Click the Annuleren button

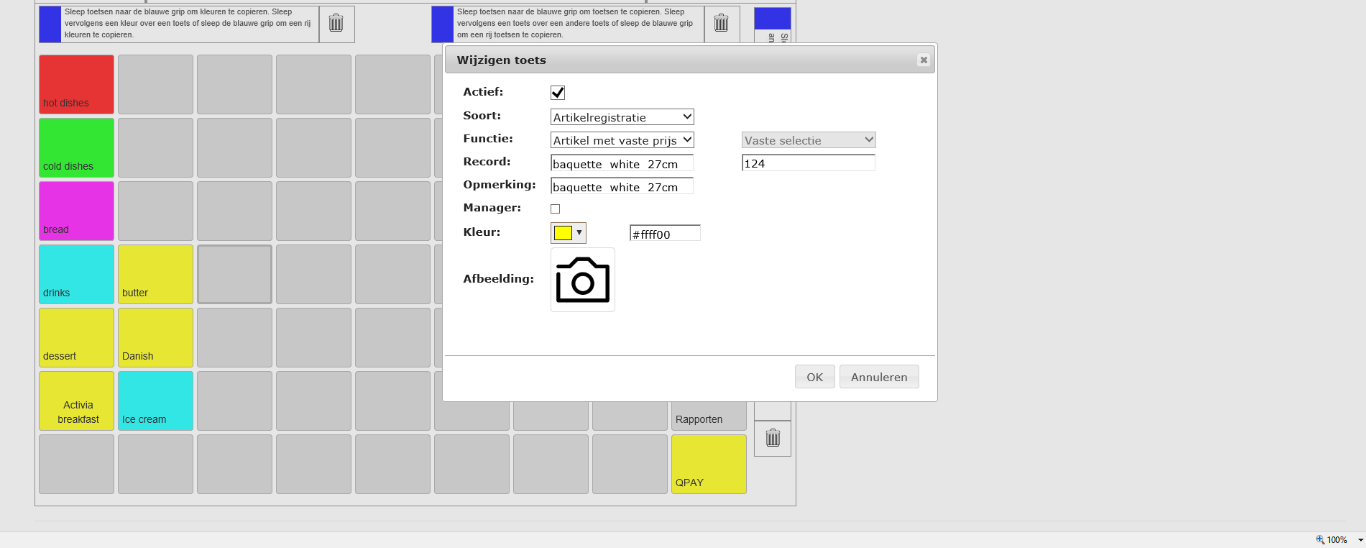coord(879,377)
